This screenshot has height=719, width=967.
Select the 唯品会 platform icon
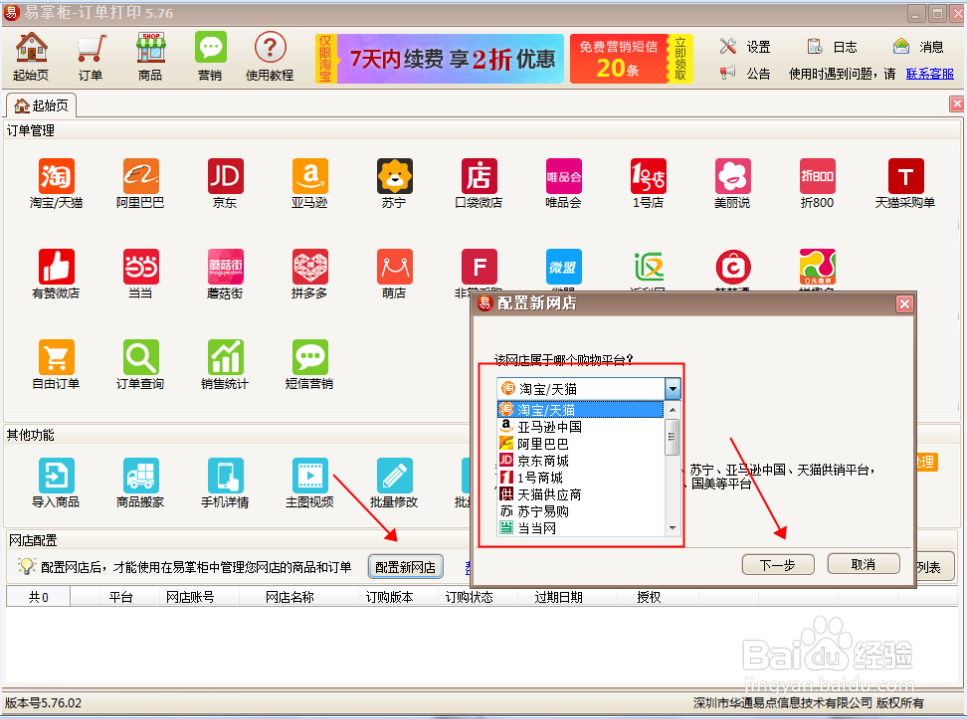click(x=564, y=176)
